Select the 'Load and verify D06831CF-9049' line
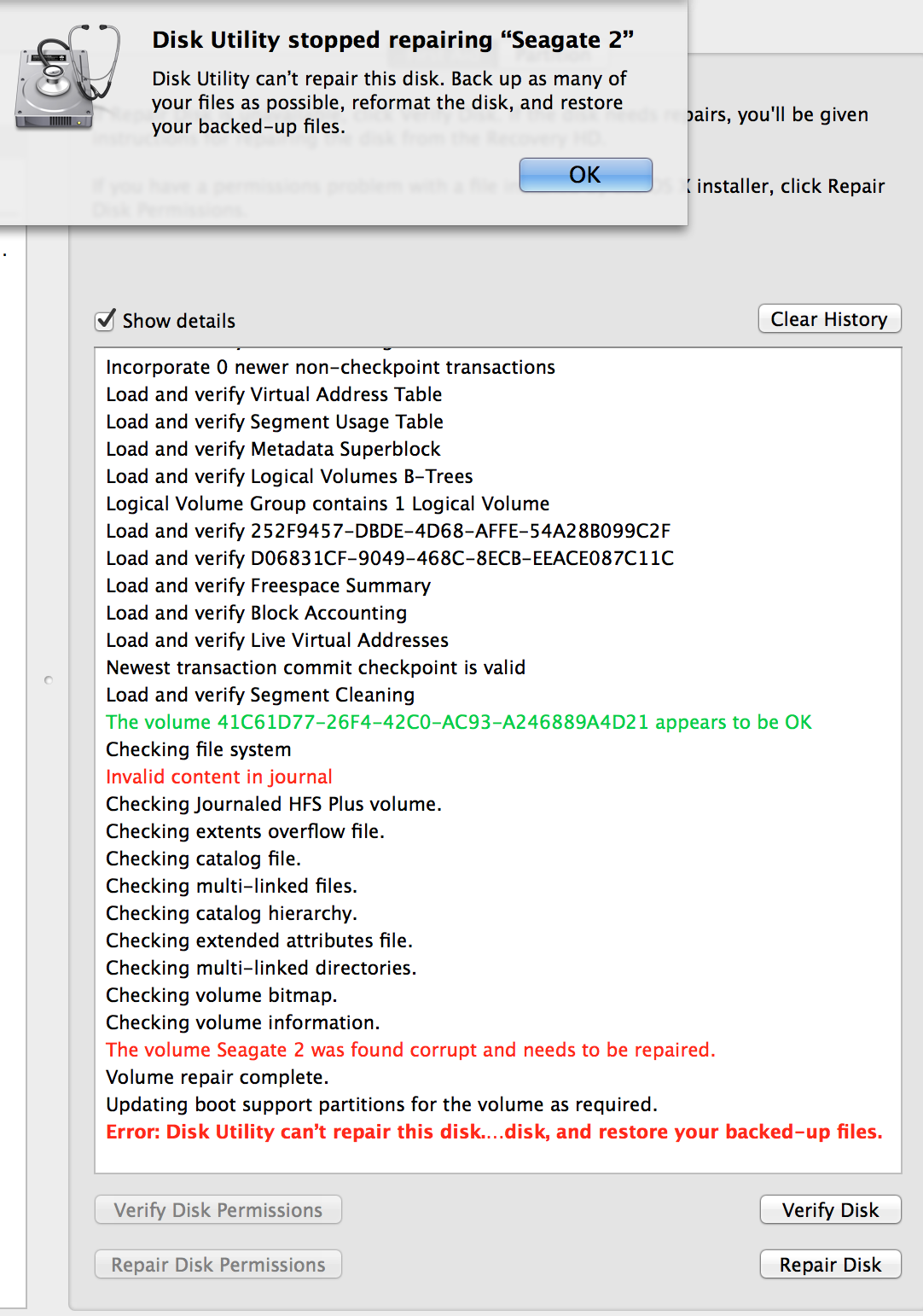This screenshot has height=1316, width=923. pos(390,558)
